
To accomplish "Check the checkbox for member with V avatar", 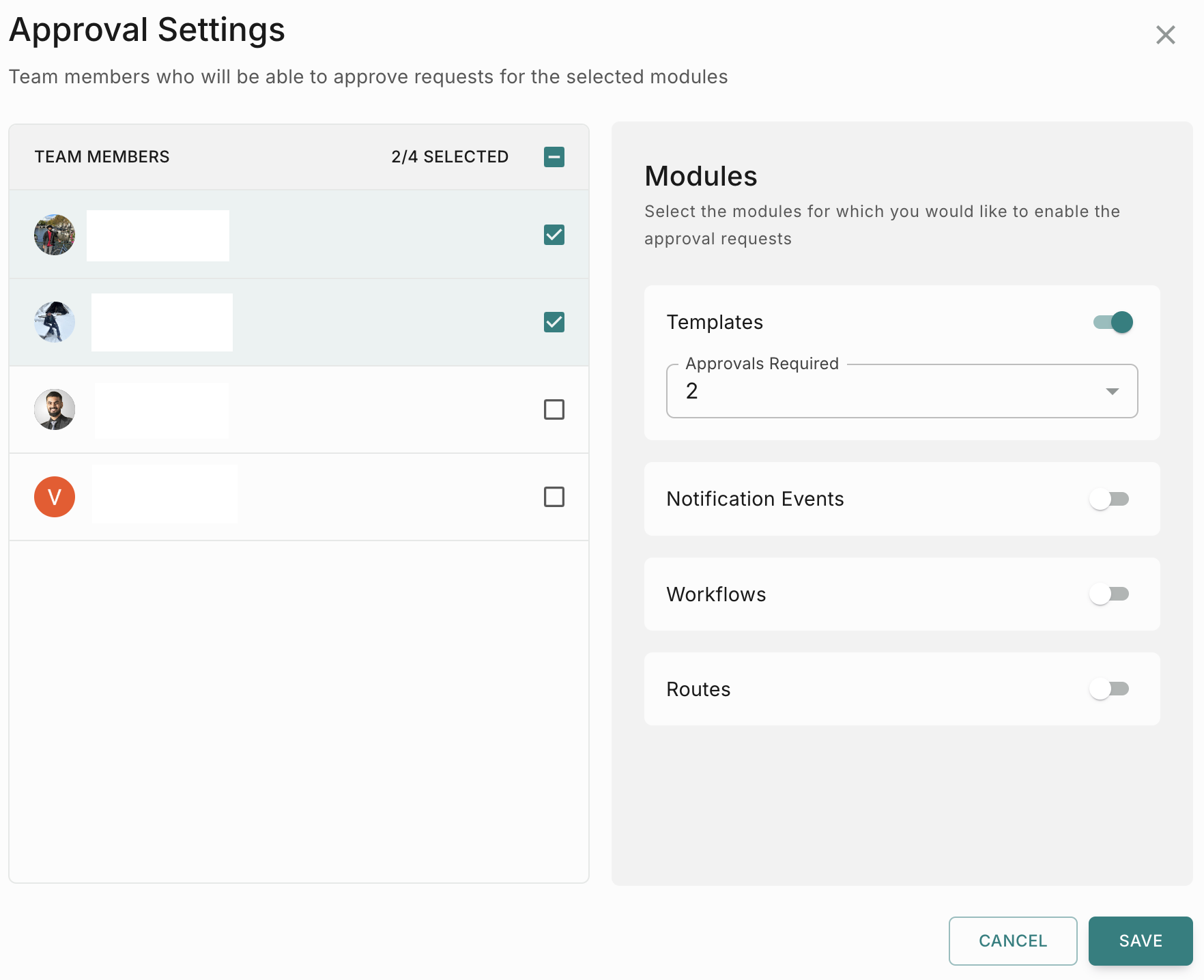I will [554, 497].
